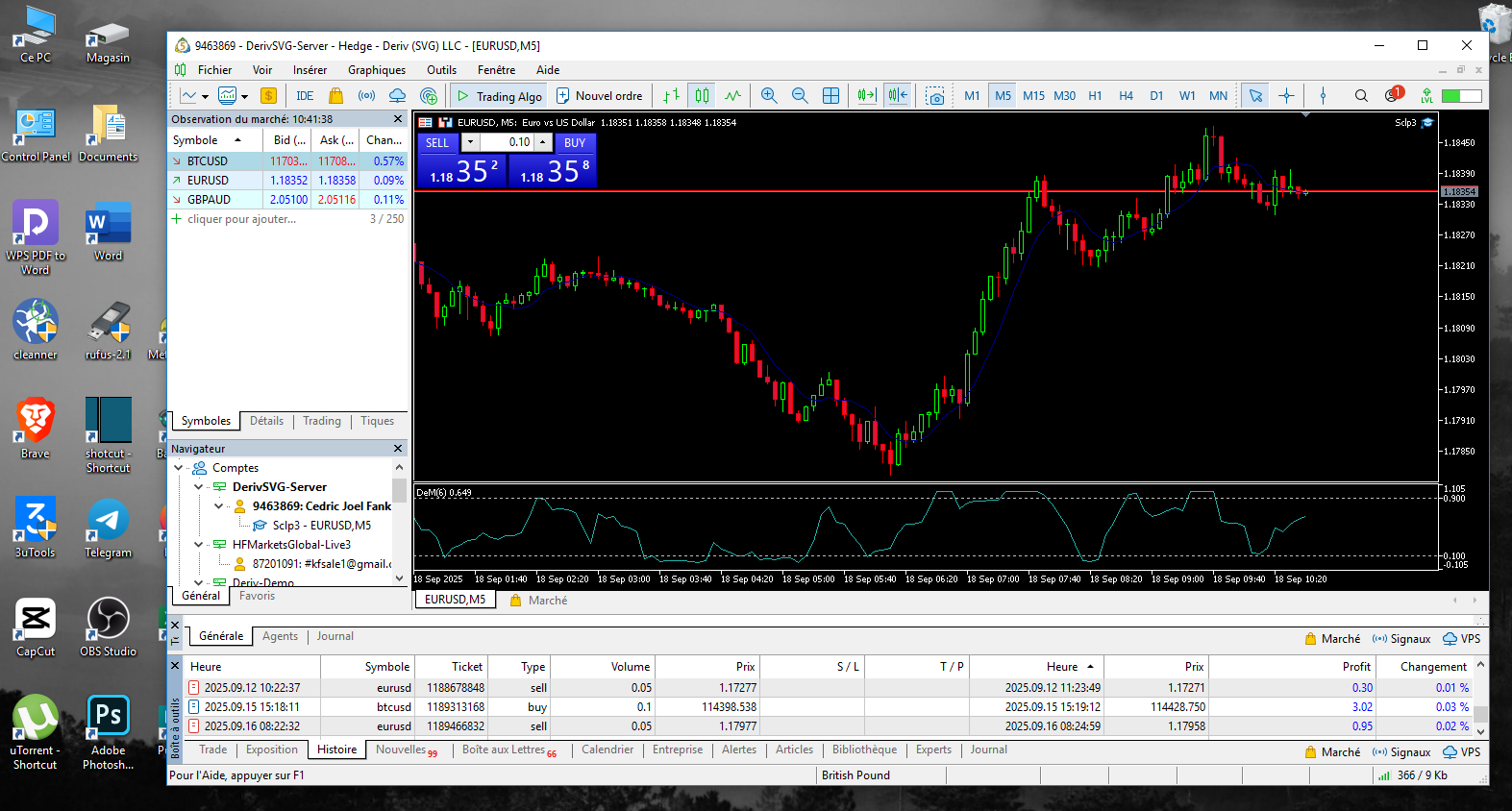1512x811 pixels.
Task: Select the M15 timeframe
Action: point(1033,95)
